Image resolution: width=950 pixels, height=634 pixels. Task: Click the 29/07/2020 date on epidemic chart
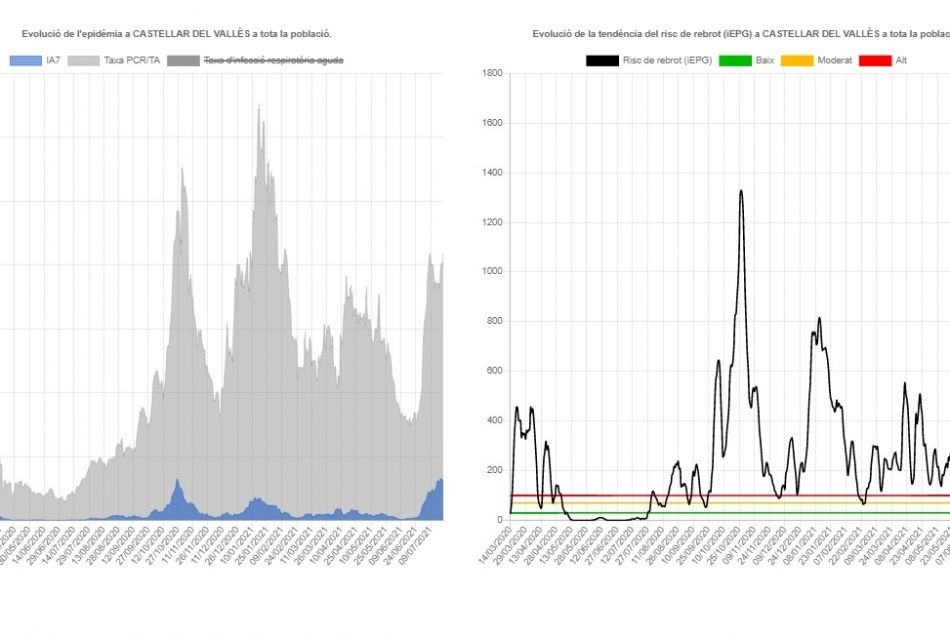click(73, 546)
